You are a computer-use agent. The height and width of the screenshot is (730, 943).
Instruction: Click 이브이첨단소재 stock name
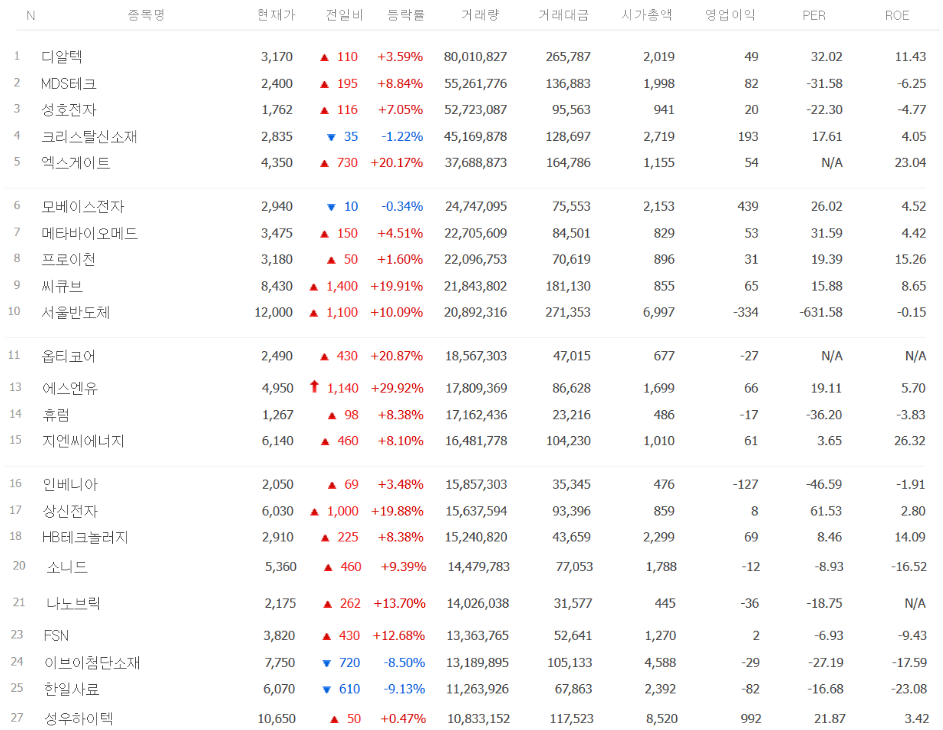pyautogui.click(x=92, y=663)
